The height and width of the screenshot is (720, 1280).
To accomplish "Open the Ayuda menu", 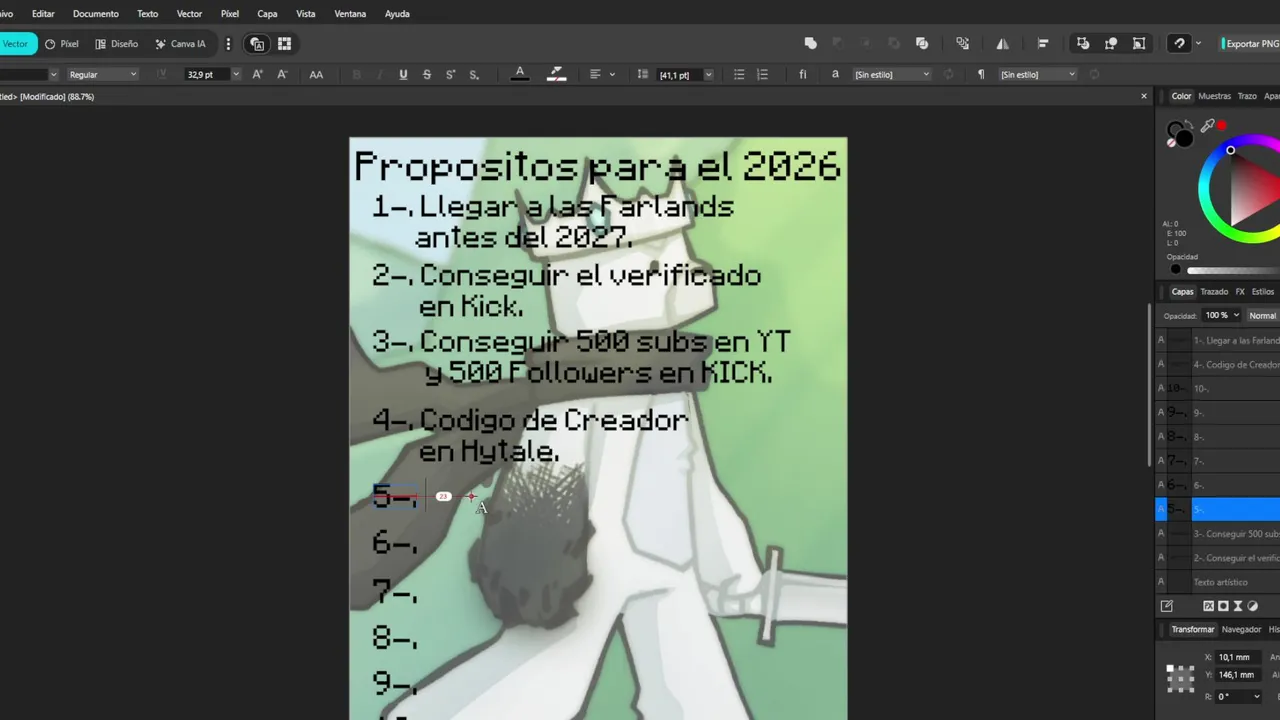I will 397,14.
